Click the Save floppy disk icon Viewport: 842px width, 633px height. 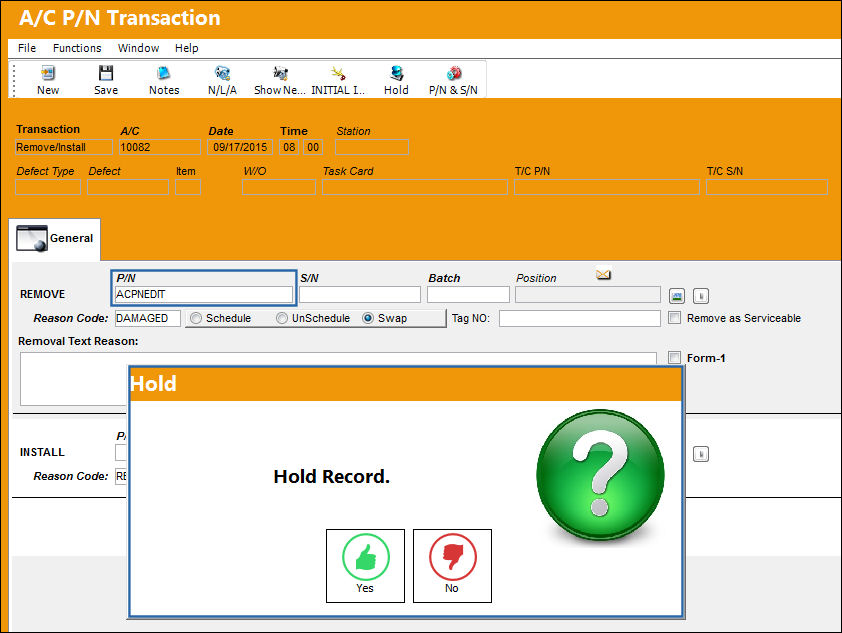106,73
